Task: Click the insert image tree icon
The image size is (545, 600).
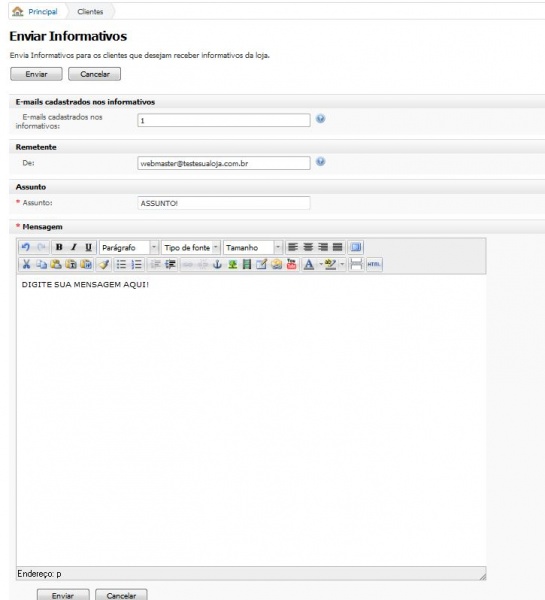Action: coord(232,264)
